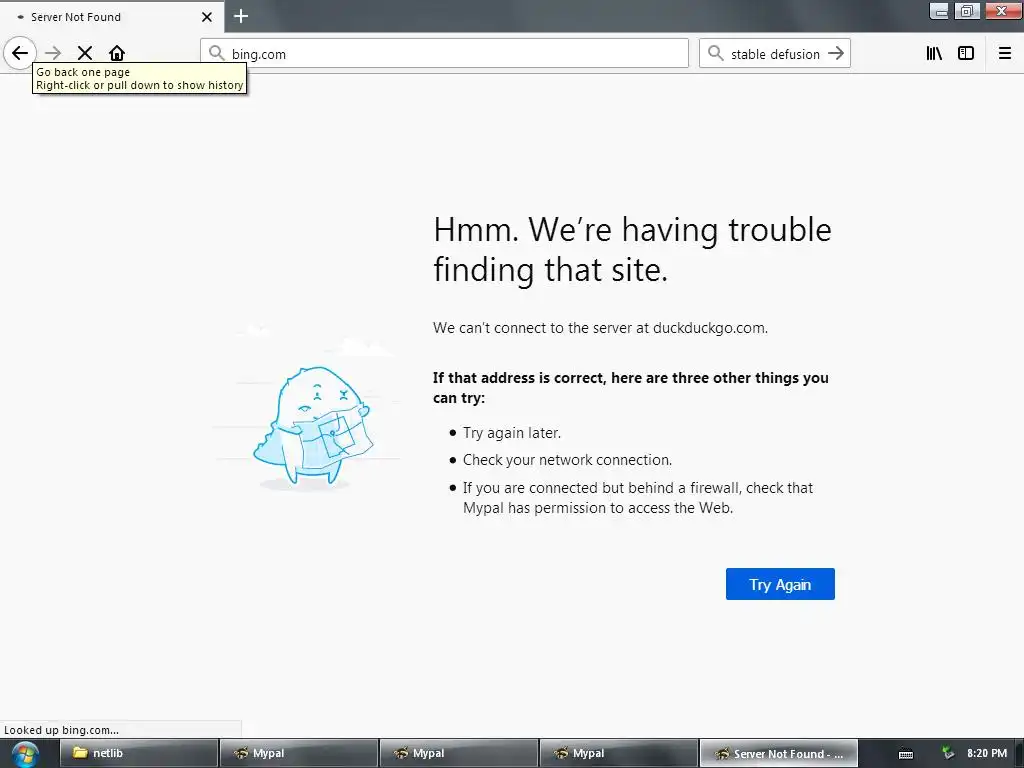Select the Server Not Found tab
The image size is (1024, 768).
coord(112,17)
